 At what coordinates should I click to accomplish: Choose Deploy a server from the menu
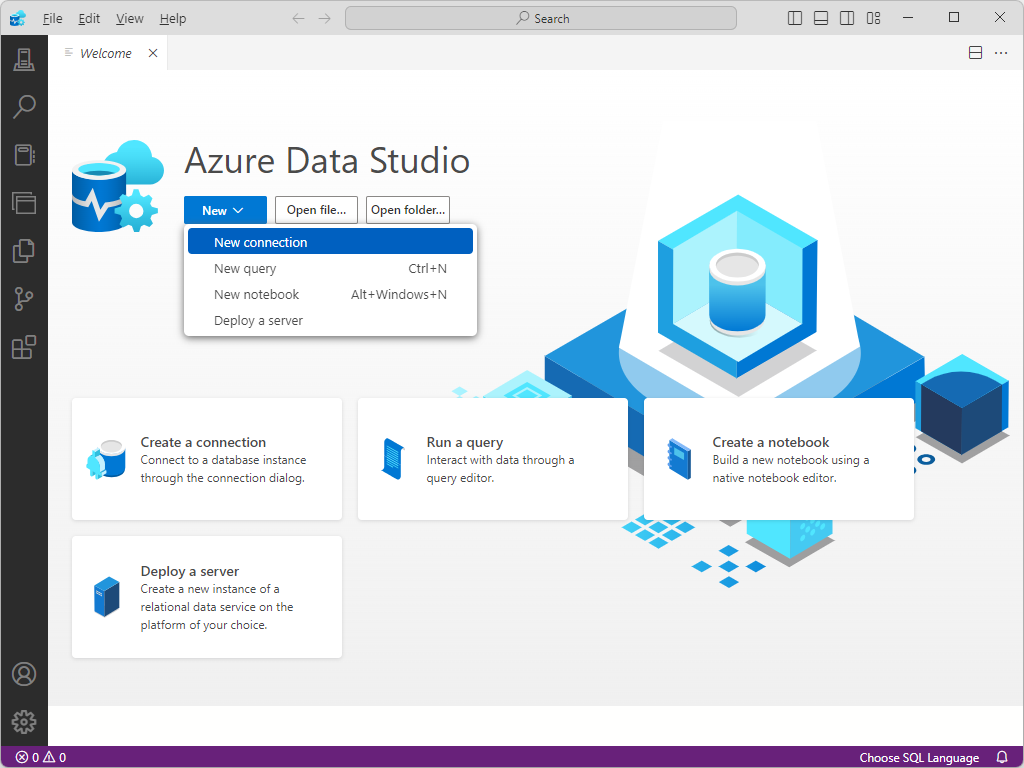330,321
